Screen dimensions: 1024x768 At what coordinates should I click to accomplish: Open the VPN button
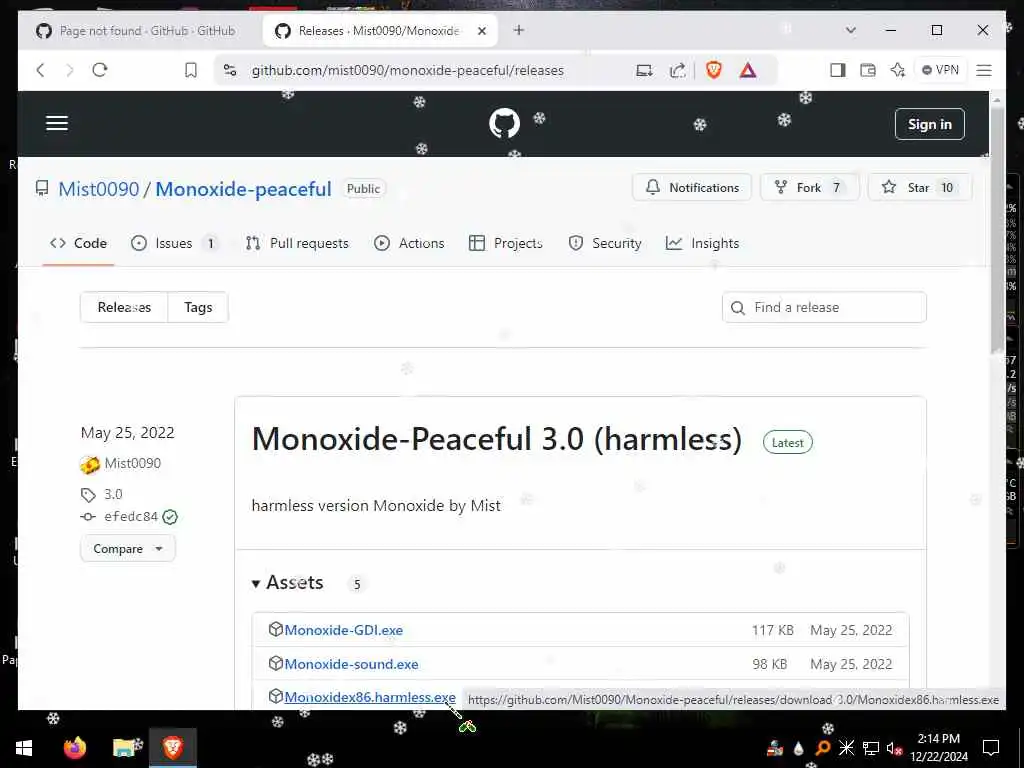[x=940, y=70]
